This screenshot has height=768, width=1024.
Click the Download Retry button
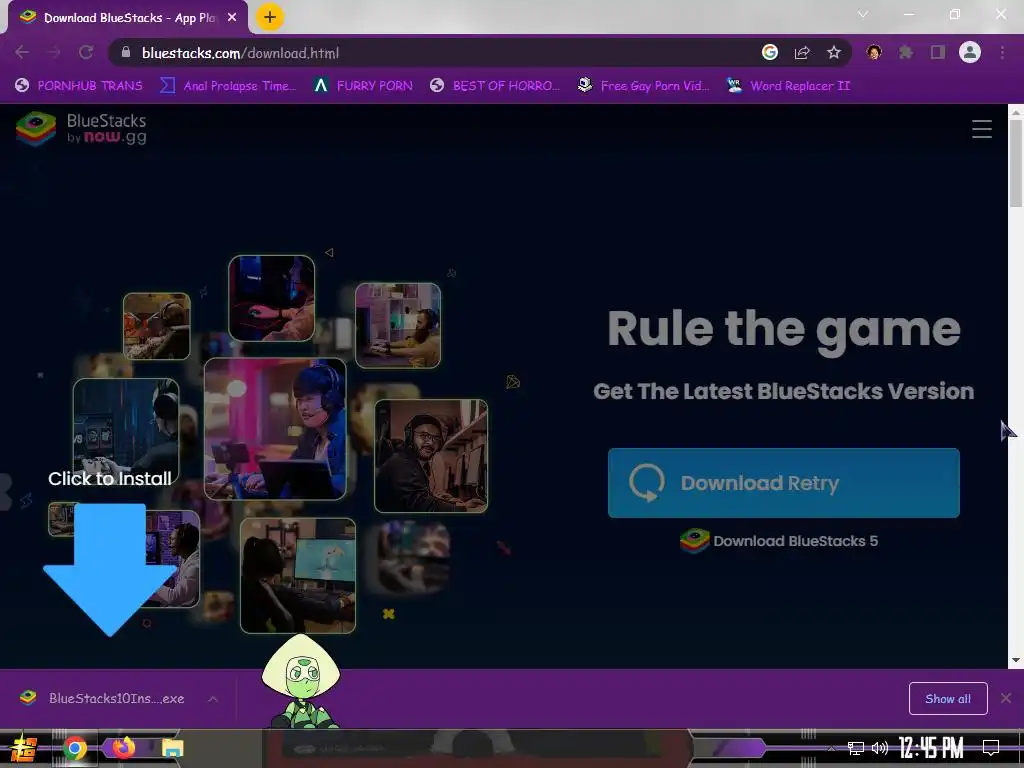tap(784, 483)
